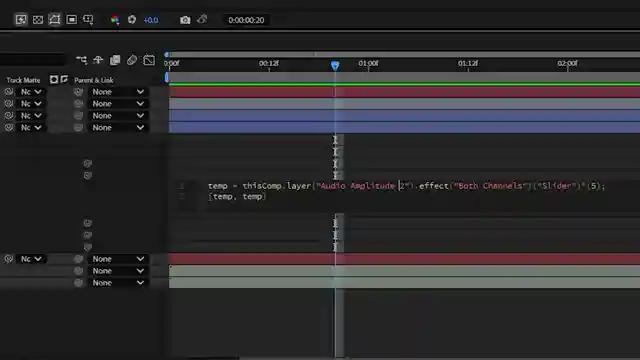The width and height of the screenshot is (640, 360).
Task: Click parent pick whip on lower red layer row
Action: 78,259
